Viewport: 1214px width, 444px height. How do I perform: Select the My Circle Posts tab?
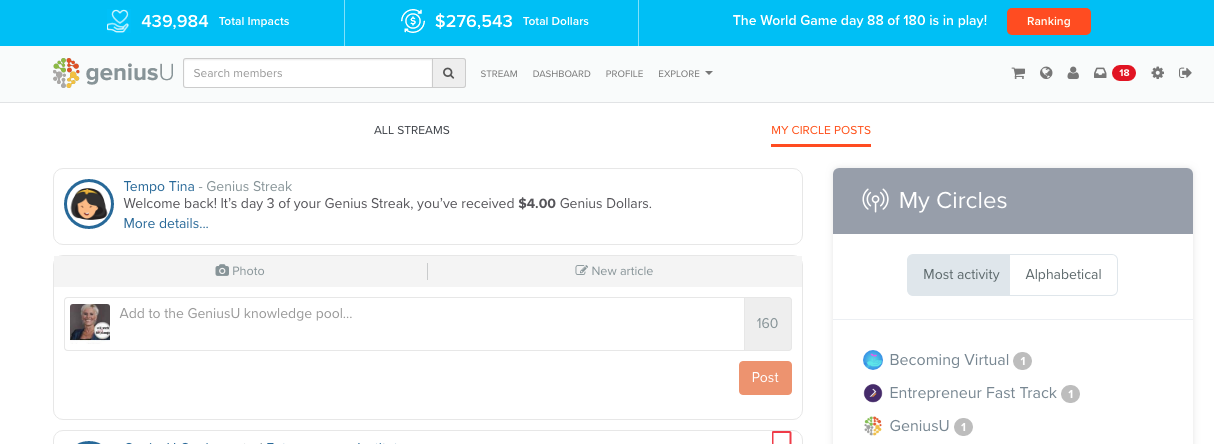click(x=821, y=131)
